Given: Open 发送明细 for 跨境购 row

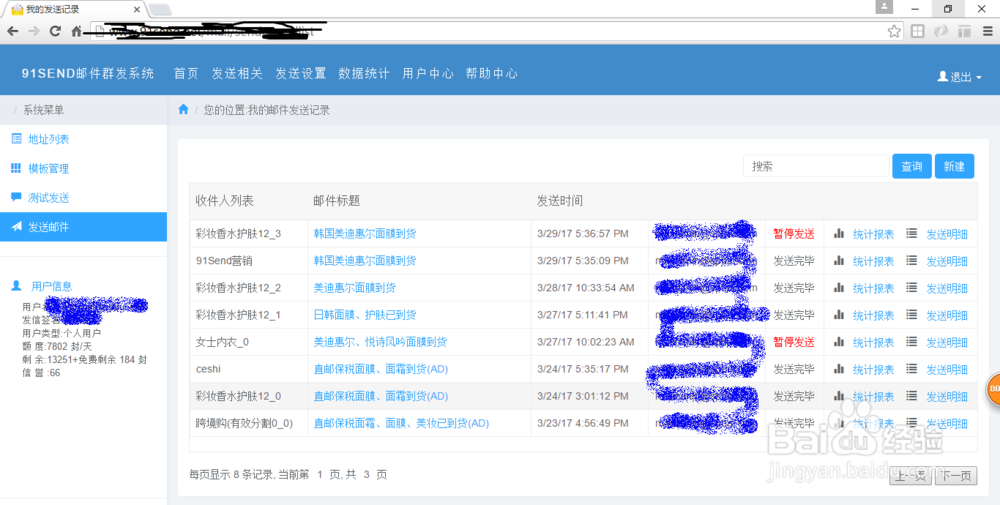Looking at the screenshot, I should point(947,423).
